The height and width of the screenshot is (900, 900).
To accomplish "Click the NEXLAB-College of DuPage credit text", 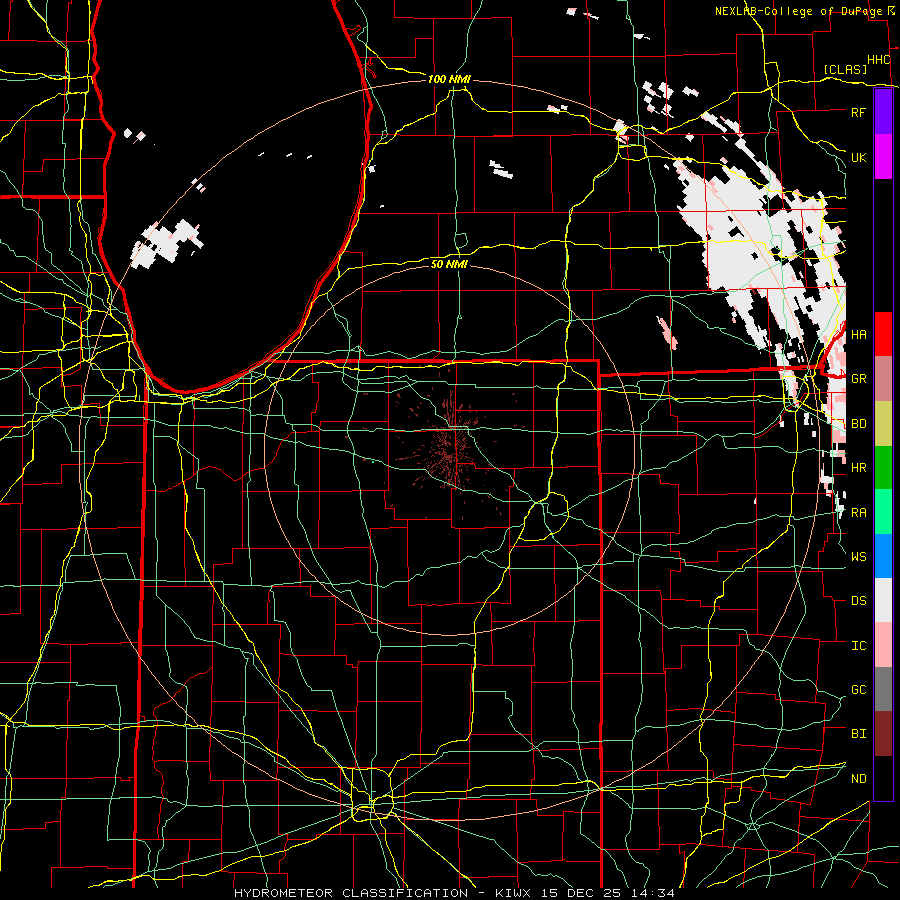I will [798, 11].
